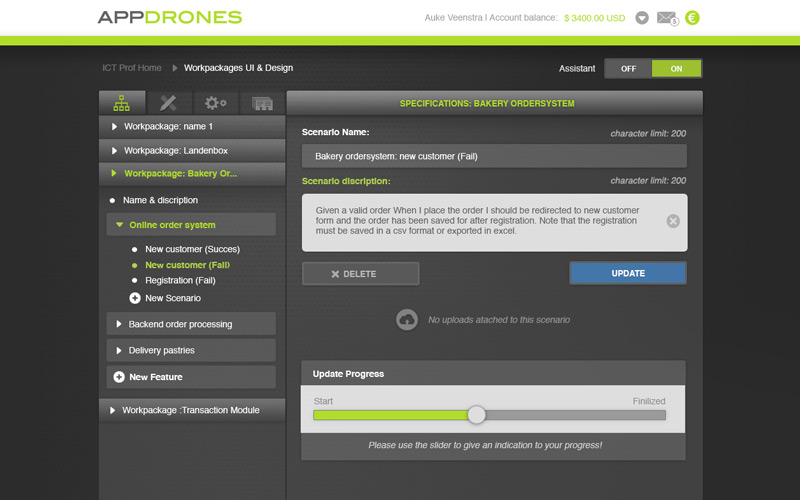Open the account dropdown arrow

point(642,18)
